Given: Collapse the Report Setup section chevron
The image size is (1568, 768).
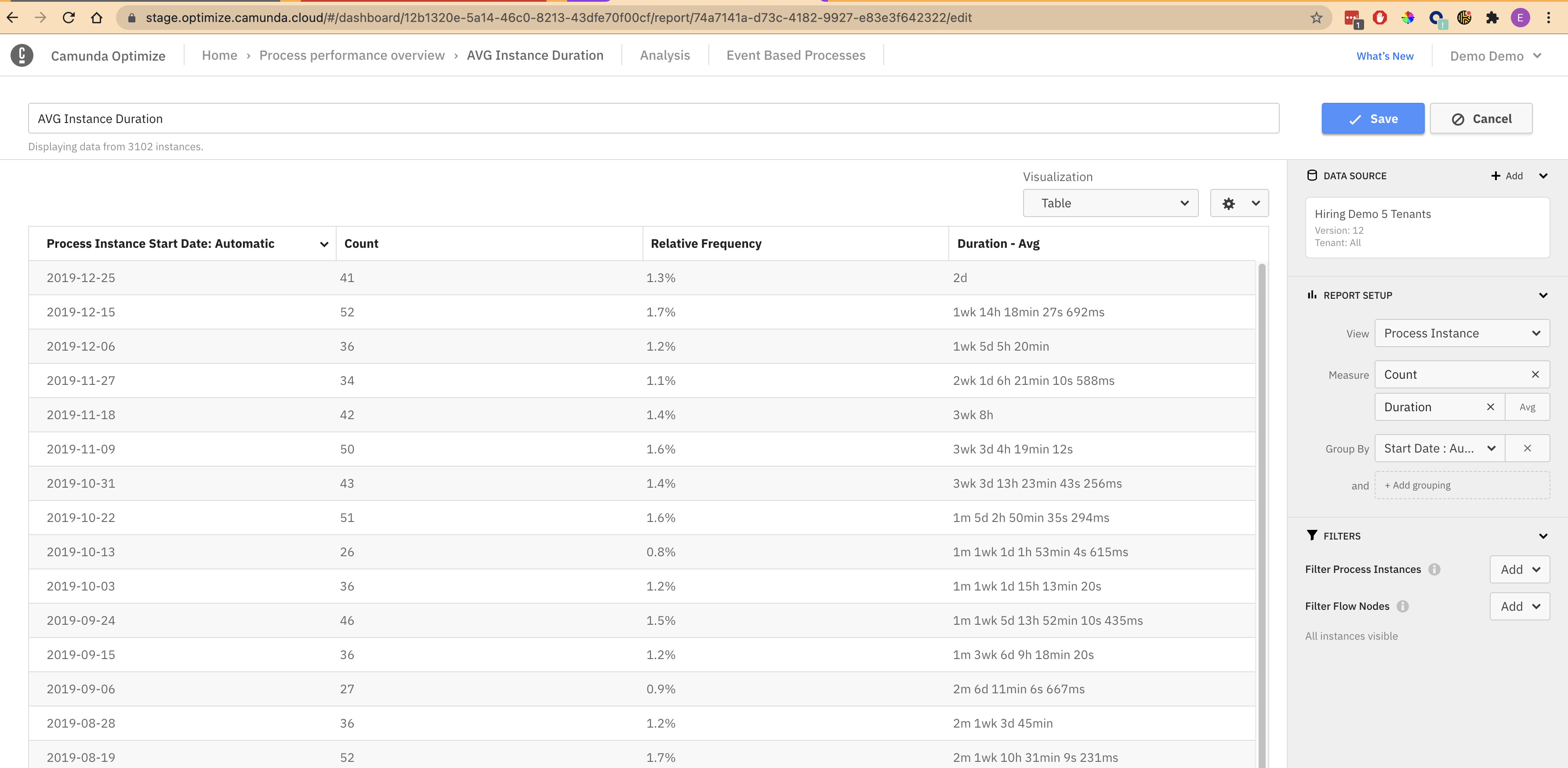Looking at the screenshot, I should (1543, 295).
